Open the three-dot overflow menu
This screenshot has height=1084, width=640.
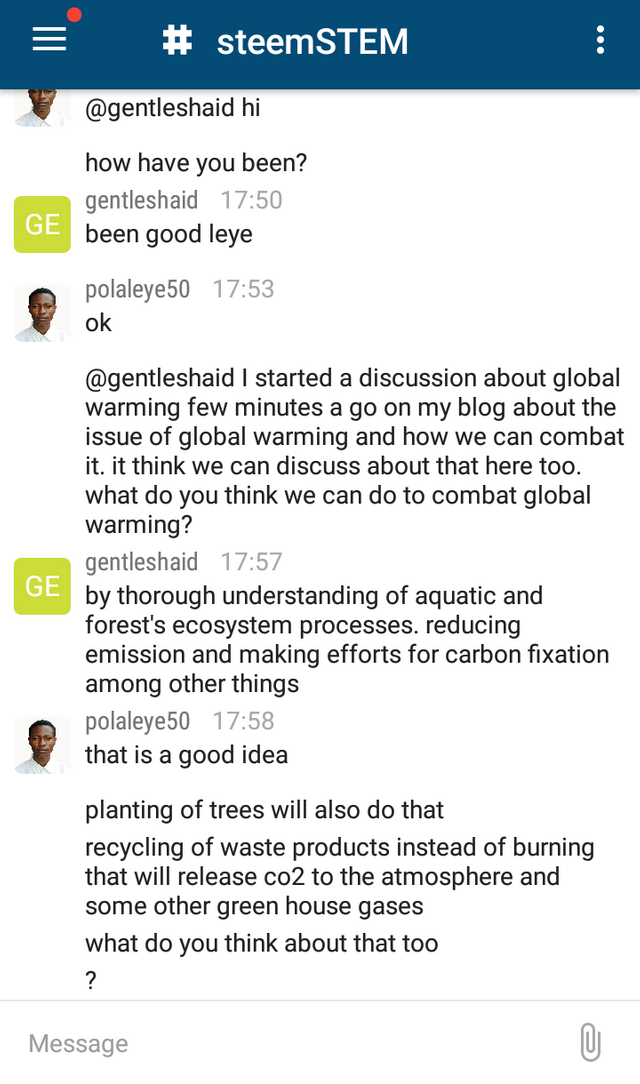600,40
